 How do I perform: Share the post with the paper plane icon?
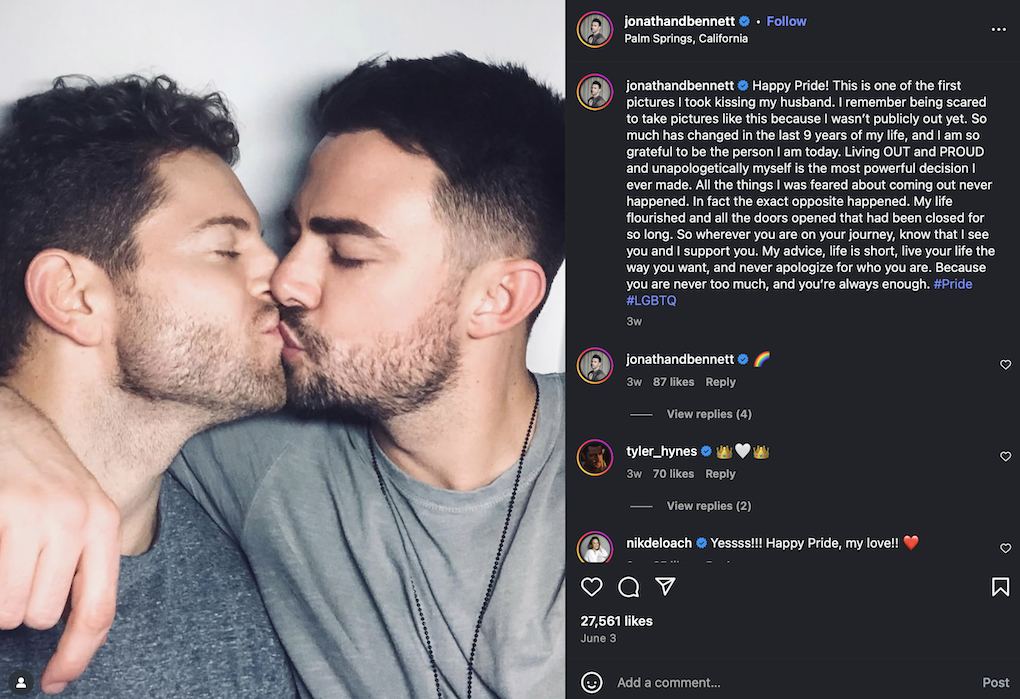click(x=665, y=587)
